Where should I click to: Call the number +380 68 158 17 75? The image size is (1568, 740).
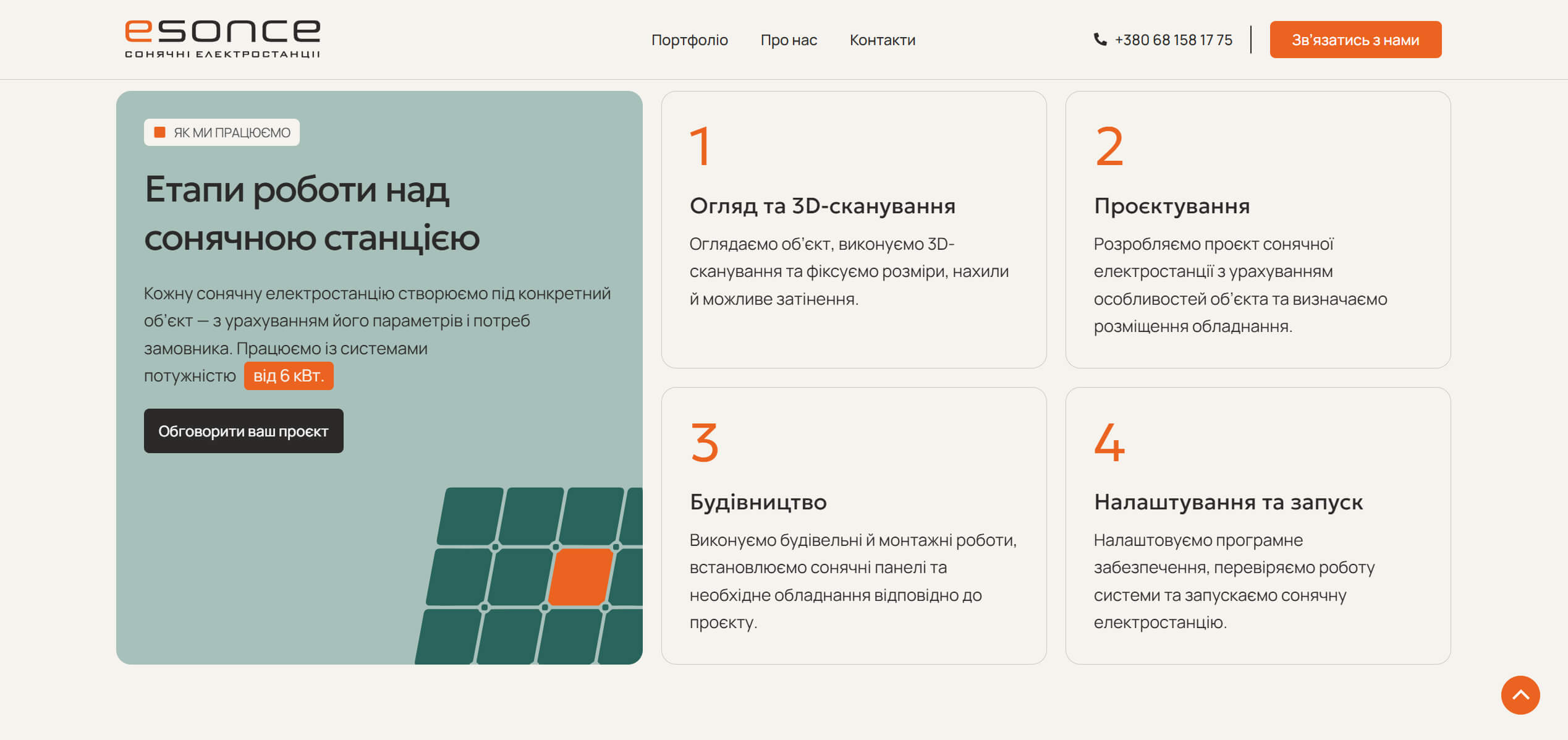[x=1173, y=40]
